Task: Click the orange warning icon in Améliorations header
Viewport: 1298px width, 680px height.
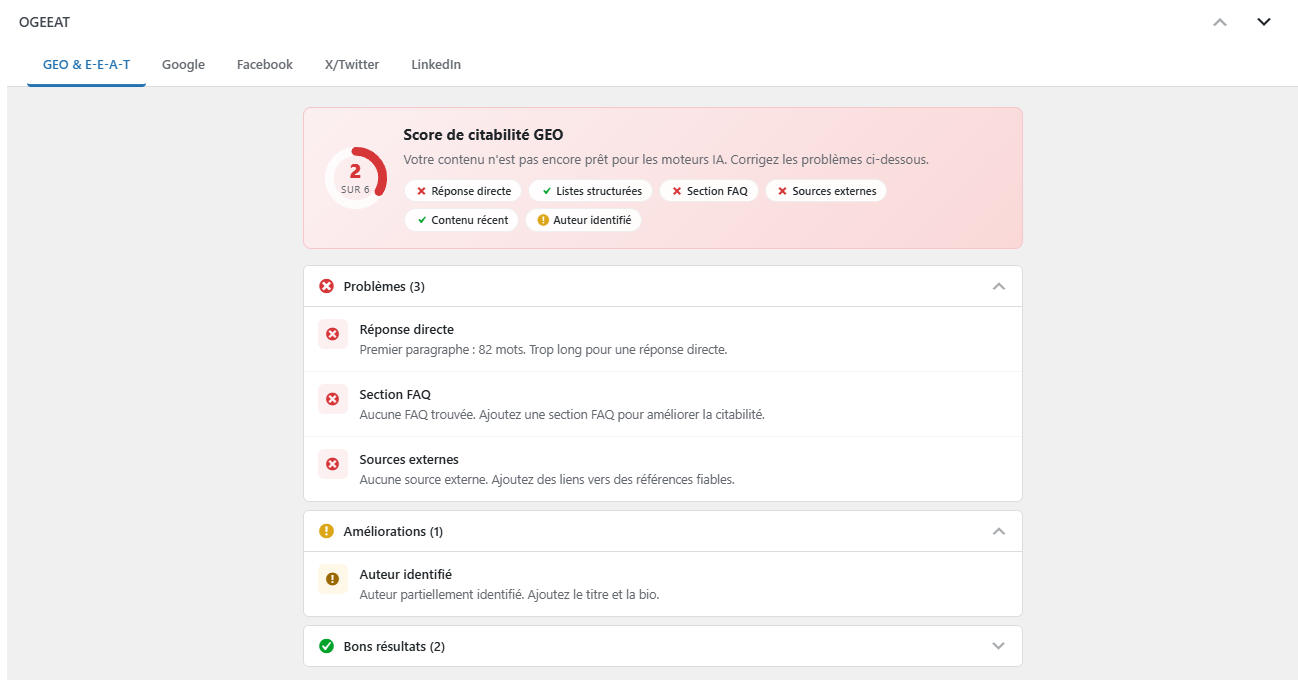Action: tap(326, 531)
